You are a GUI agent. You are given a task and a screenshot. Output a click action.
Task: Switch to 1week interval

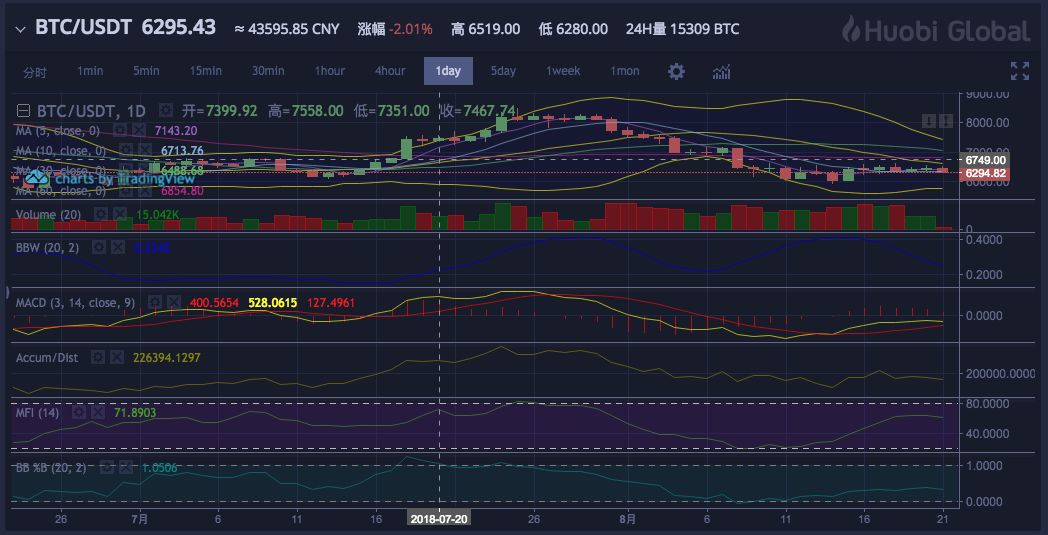point(563,71)
